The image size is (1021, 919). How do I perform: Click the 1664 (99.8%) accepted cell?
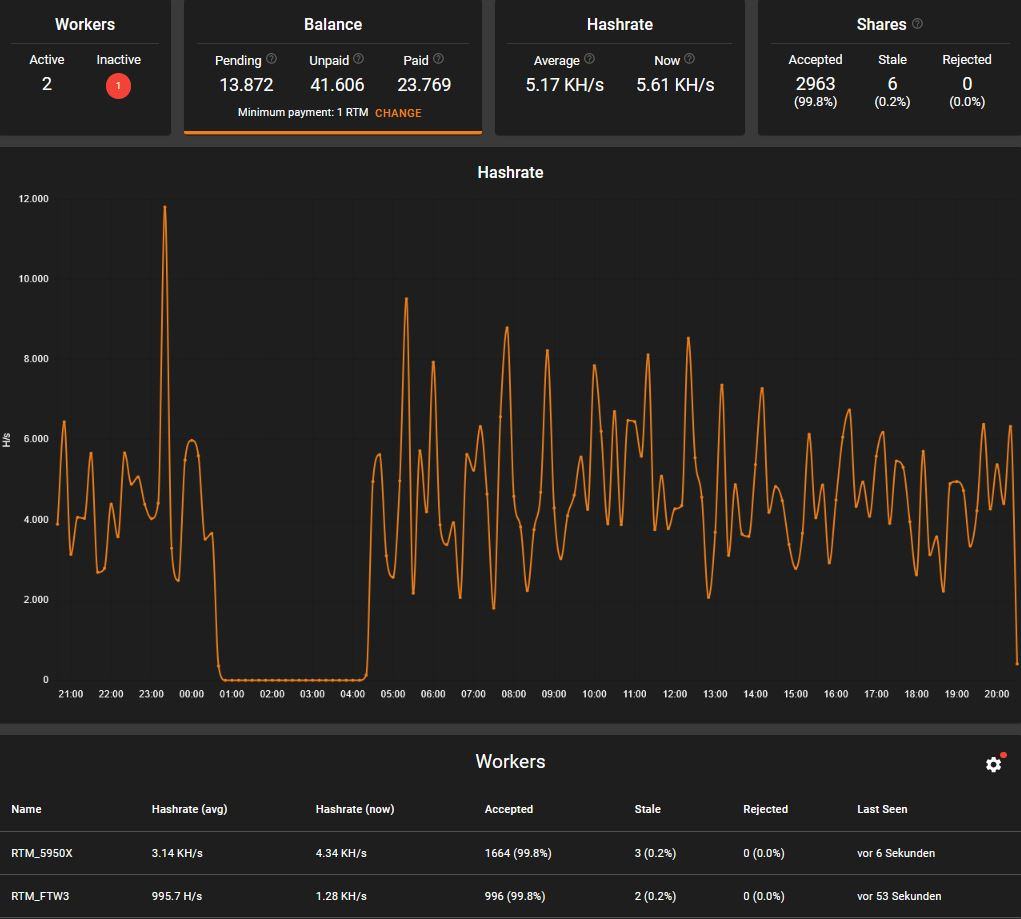(518, 853)
